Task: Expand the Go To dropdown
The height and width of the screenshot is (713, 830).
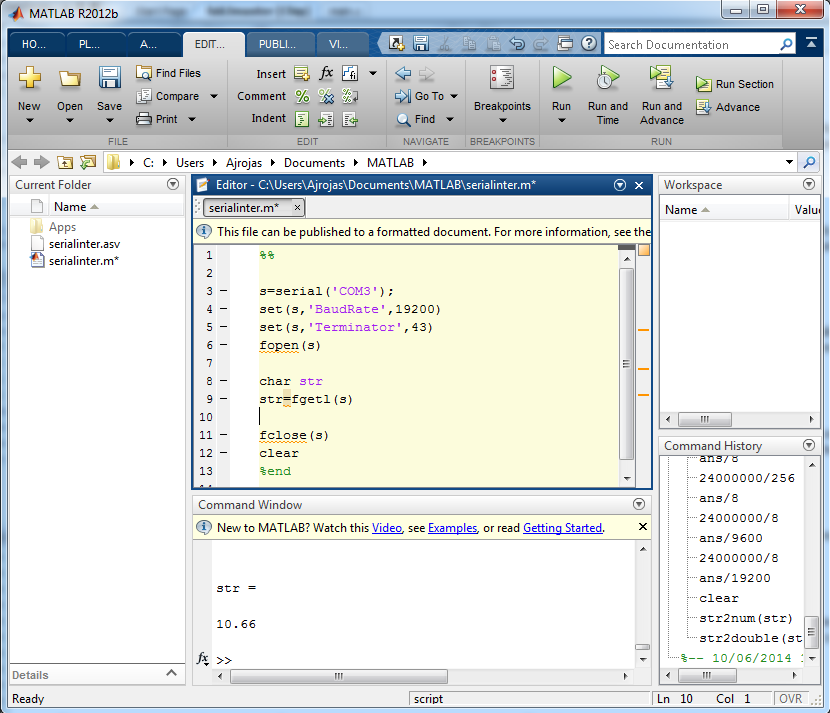Action: (x=453, y=97)
